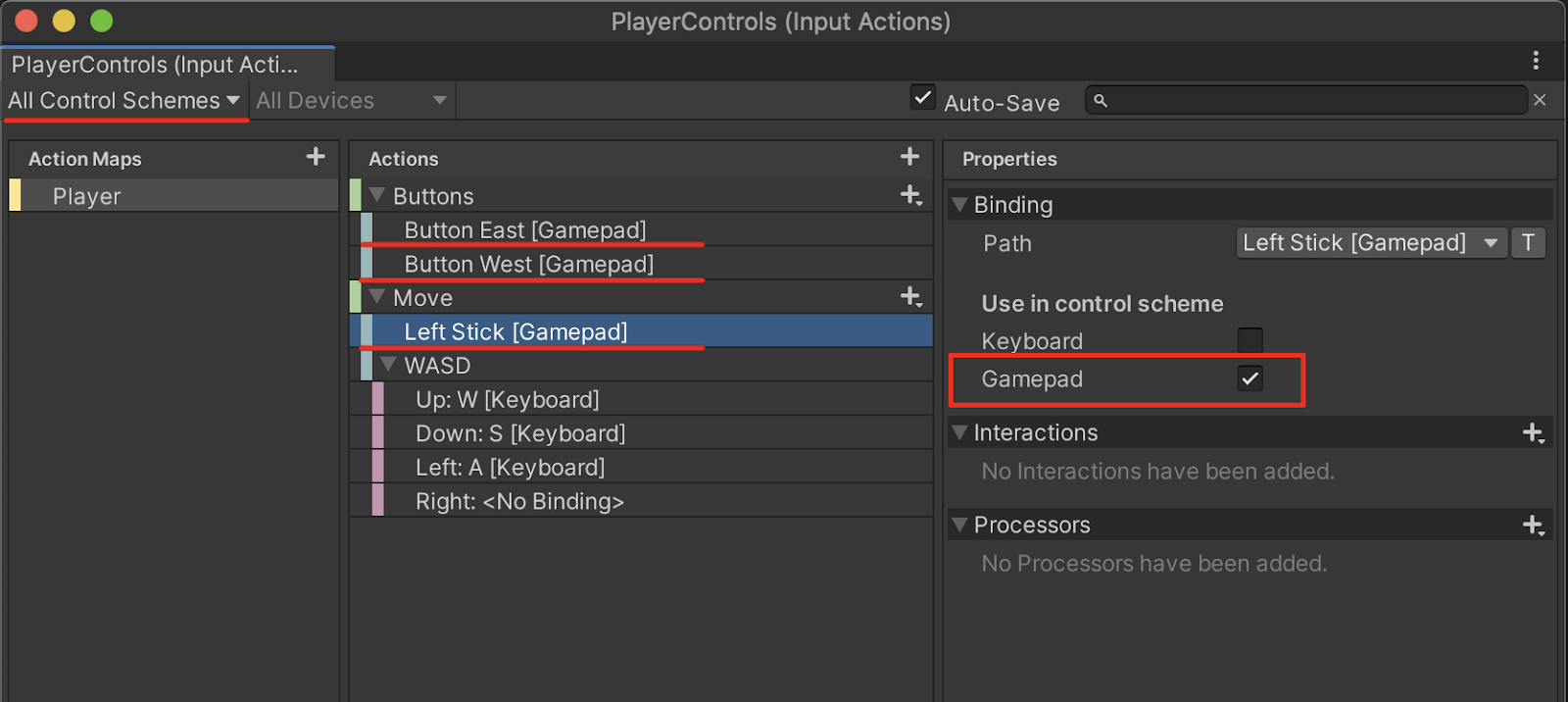Click the T text-mode path button
This screenshot has height=702, width=1568.
point(1528,243)
